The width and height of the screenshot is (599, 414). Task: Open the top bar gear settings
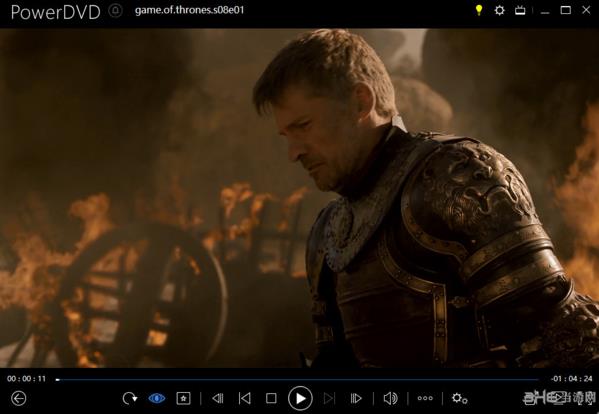499,10
